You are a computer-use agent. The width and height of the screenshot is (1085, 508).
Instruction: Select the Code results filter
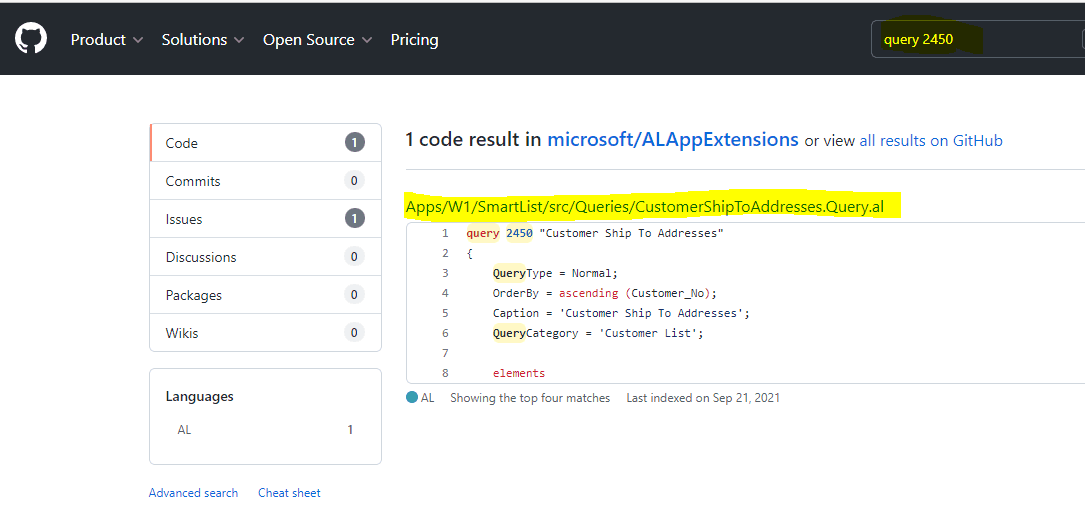(266, 143)
